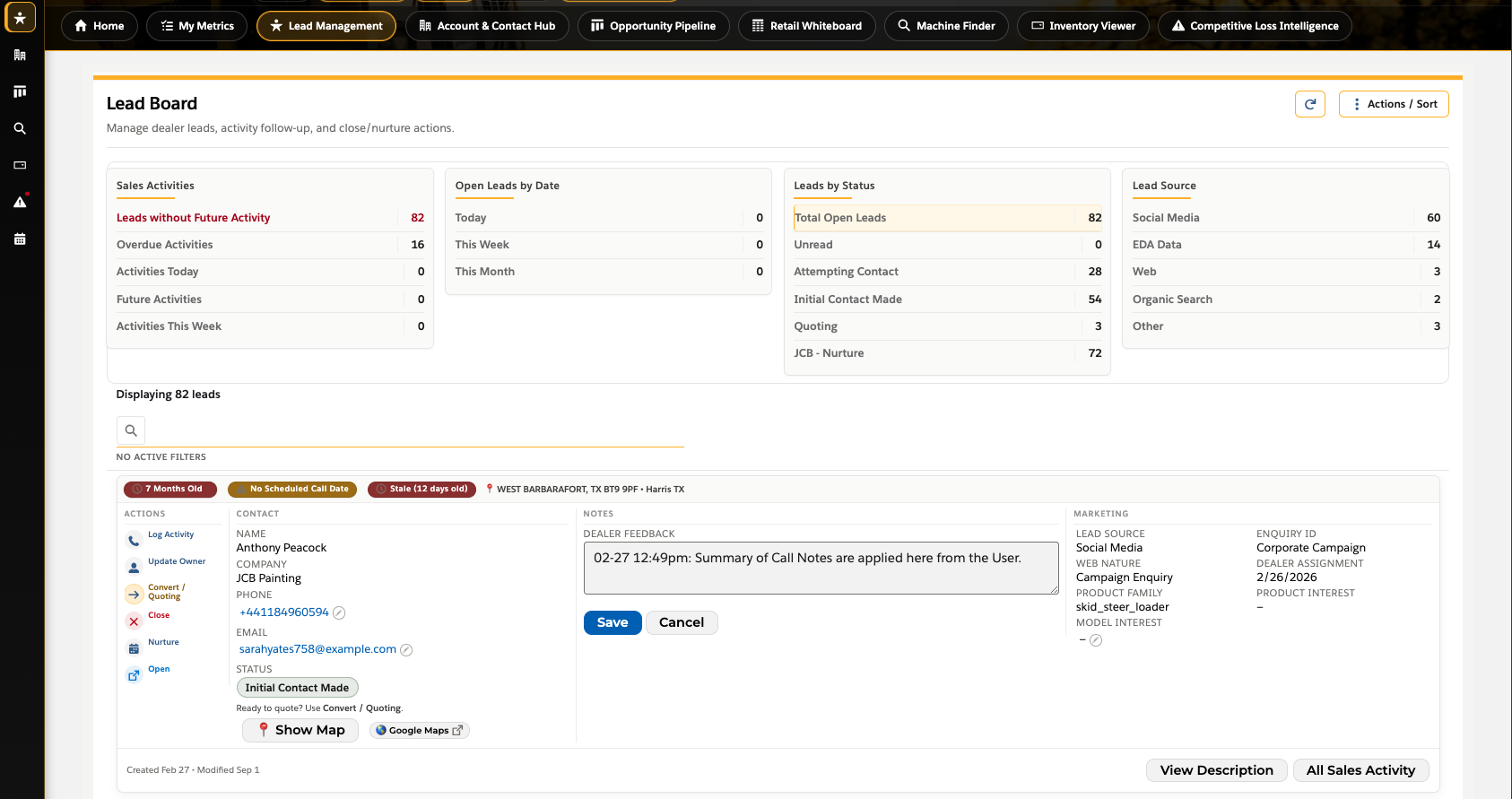Open the Actions / Sort menu
Screen dimensions: 1512x799
click(x=1394, y=104)
